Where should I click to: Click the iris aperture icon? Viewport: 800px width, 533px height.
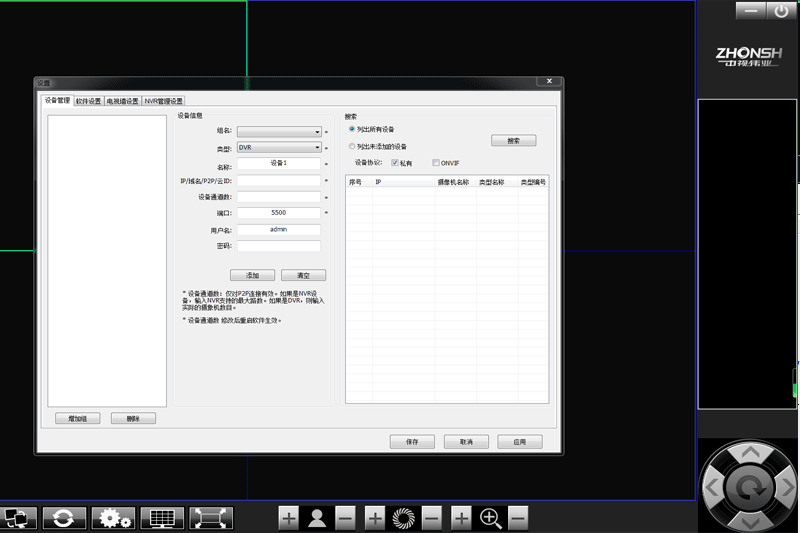pos(404,519)
